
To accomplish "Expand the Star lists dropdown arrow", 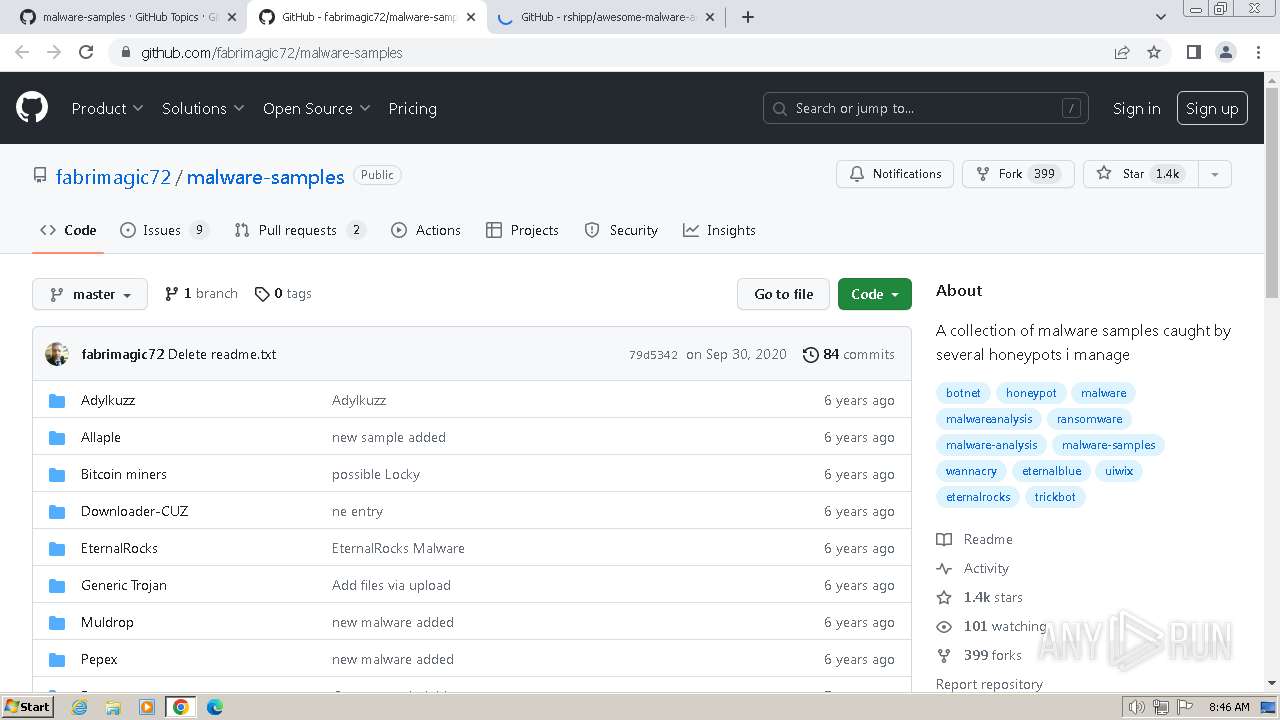I will (1214, 174).
